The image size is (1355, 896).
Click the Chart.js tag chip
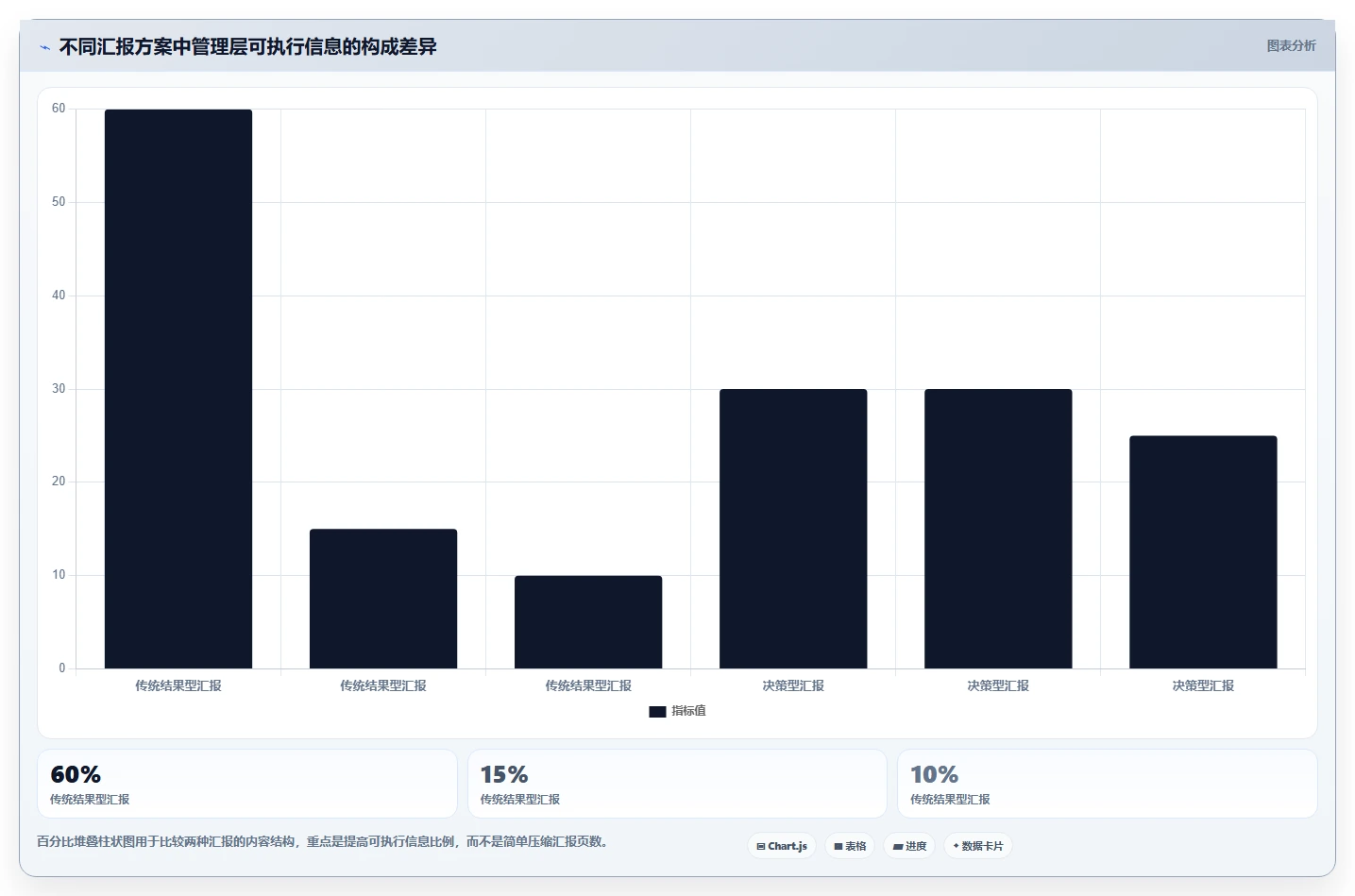coord(782,846)
